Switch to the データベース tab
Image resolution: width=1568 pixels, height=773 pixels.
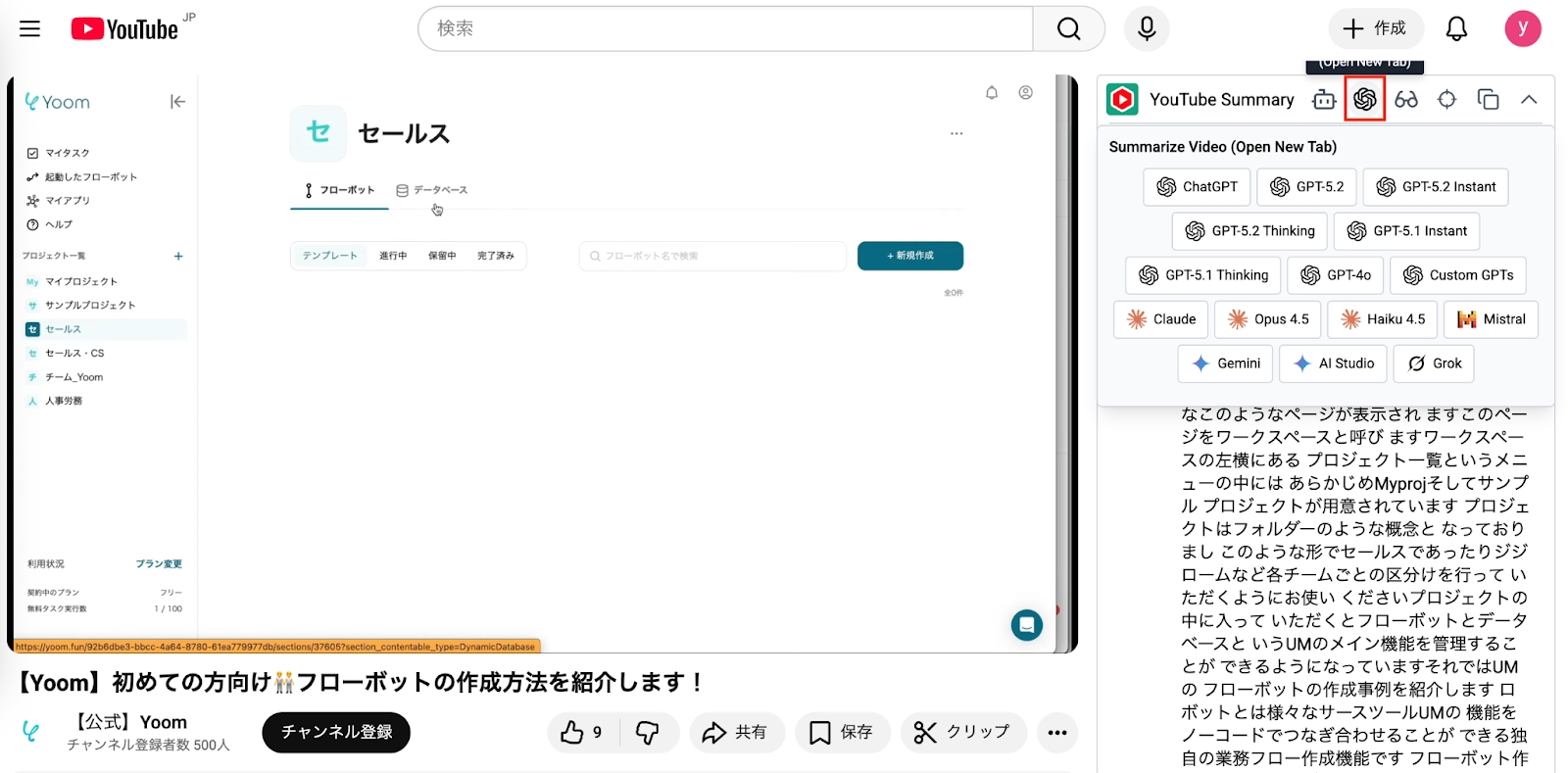pyautogui.click(x=432, y=190)
